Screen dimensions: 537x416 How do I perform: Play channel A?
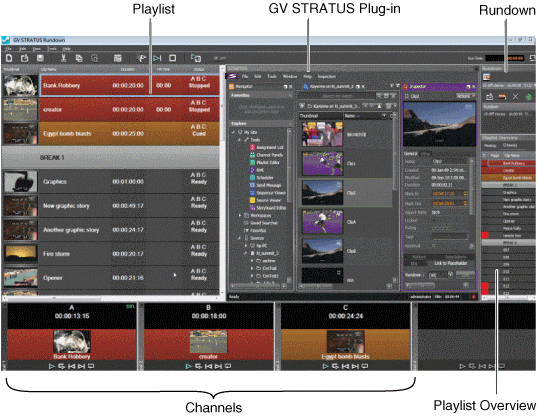52,366
